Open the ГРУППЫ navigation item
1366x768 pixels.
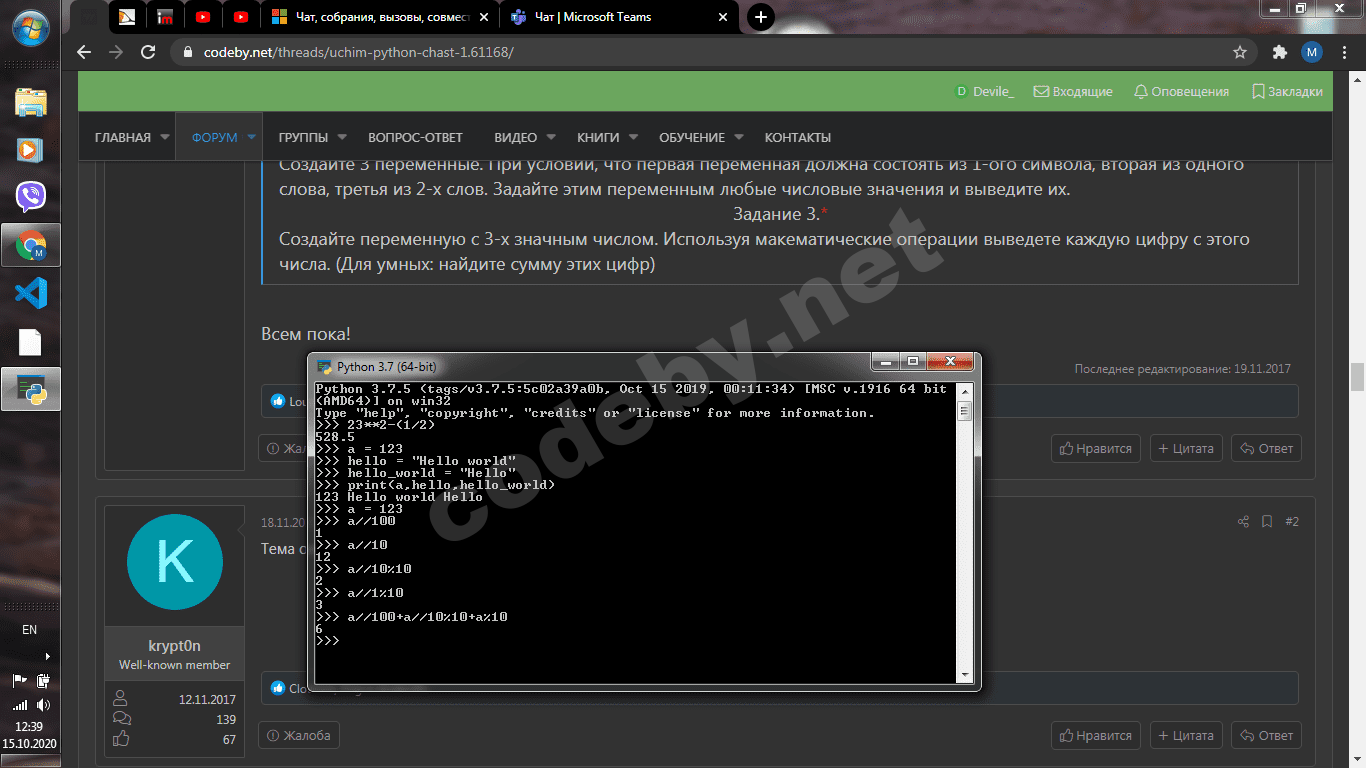click(x=304, y=137)
